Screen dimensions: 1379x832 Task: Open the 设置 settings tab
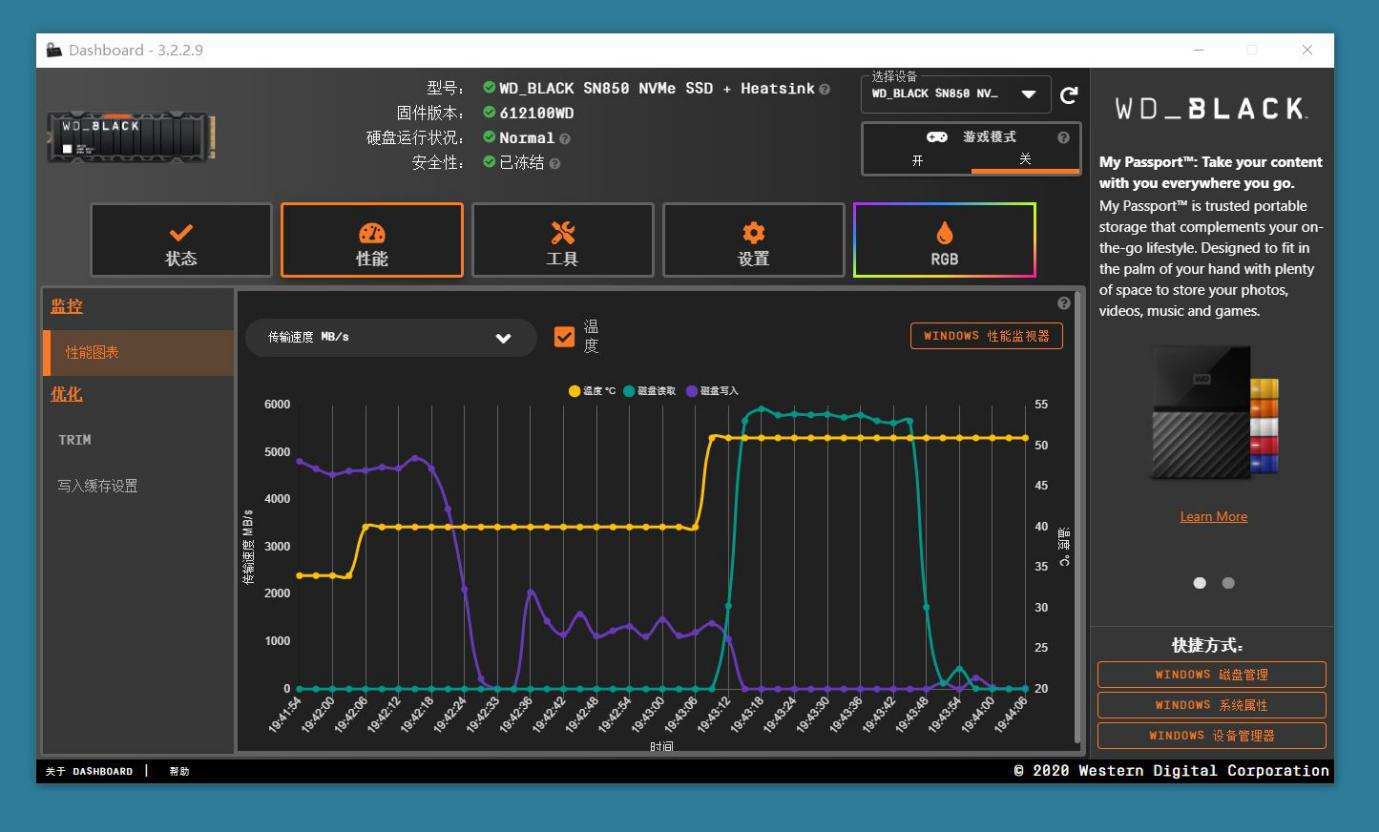coord(753,241)
